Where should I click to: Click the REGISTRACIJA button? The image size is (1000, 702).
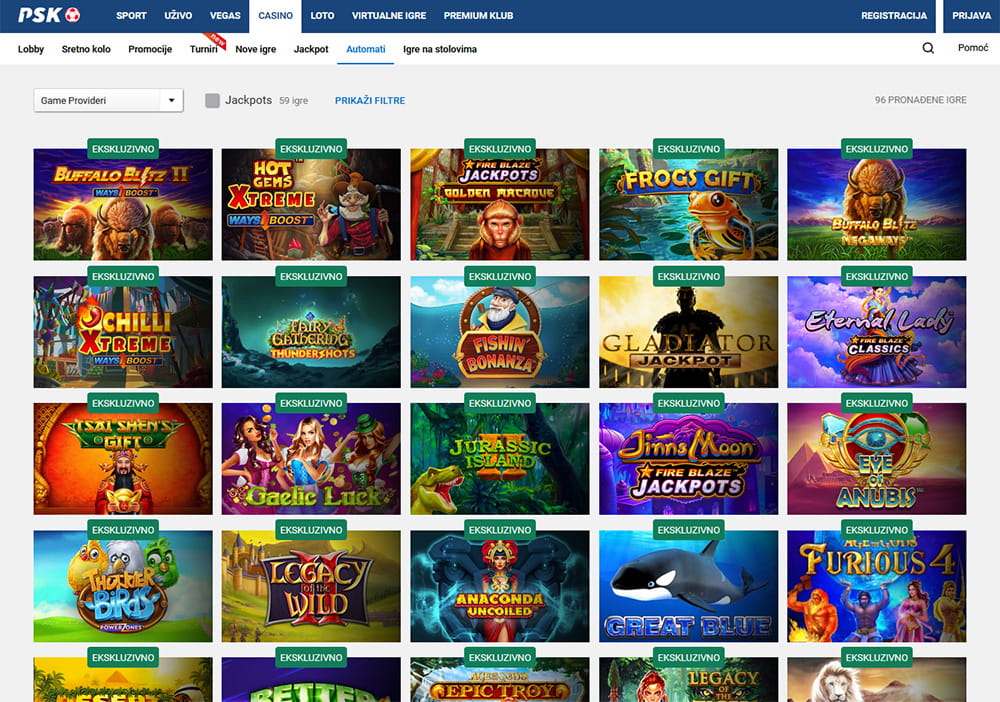tap(894, 16)
